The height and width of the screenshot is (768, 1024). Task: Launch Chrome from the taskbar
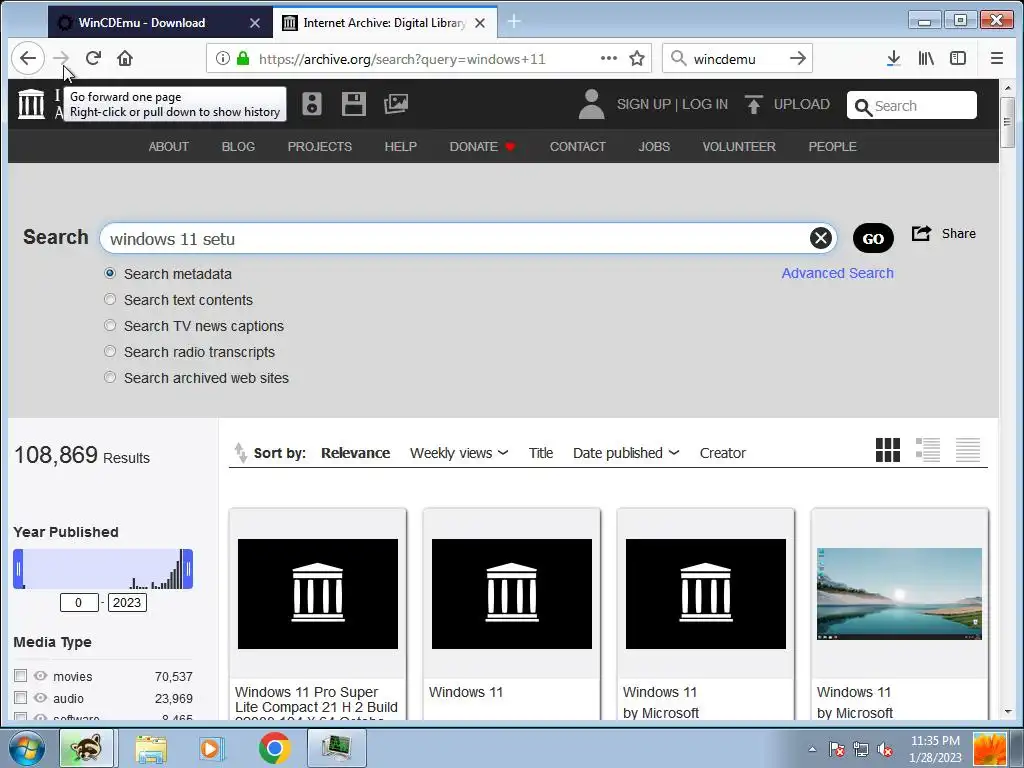coord(274,748)
